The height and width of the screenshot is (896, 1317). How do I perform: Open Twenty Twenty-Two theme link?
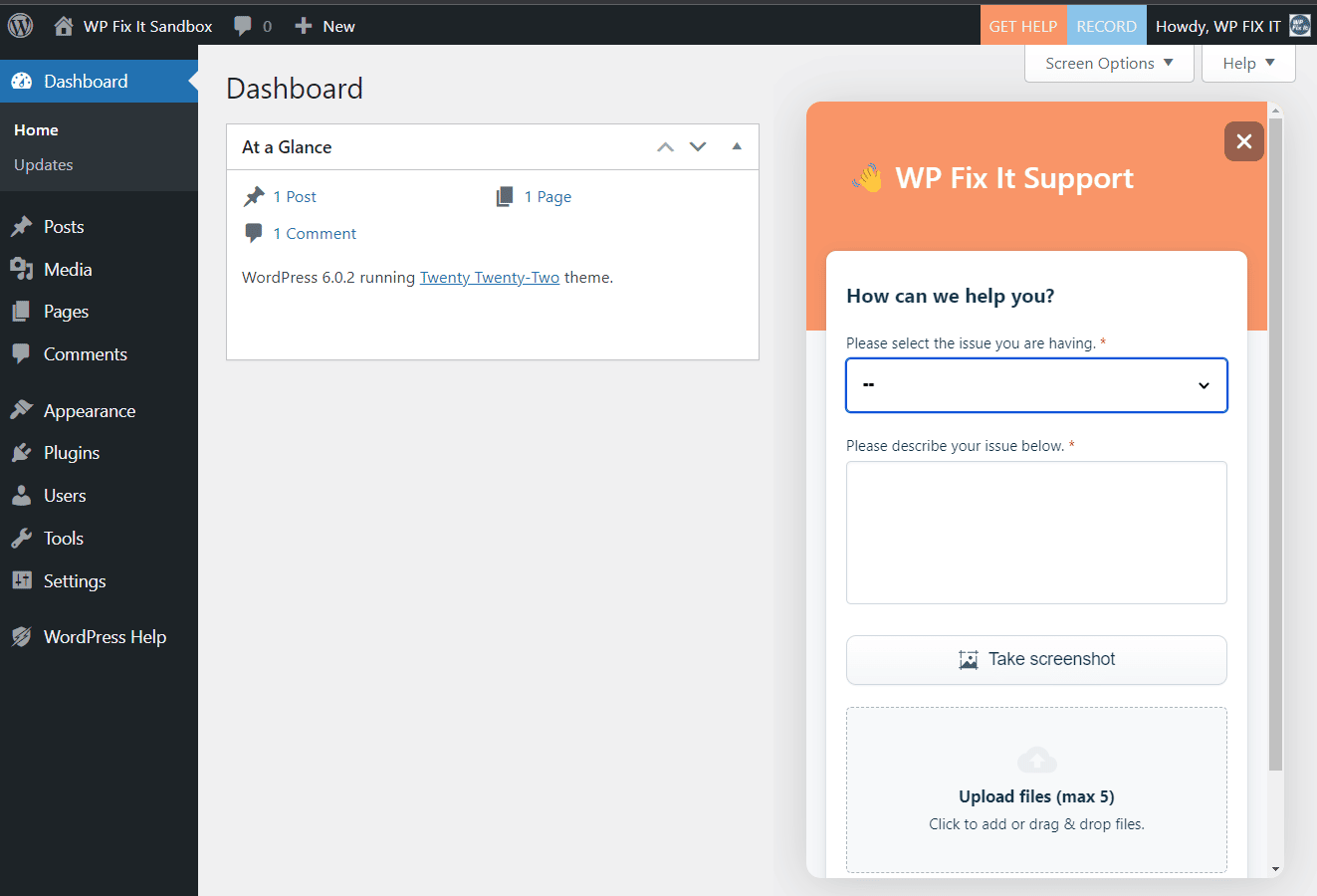(x=490, y=278)
